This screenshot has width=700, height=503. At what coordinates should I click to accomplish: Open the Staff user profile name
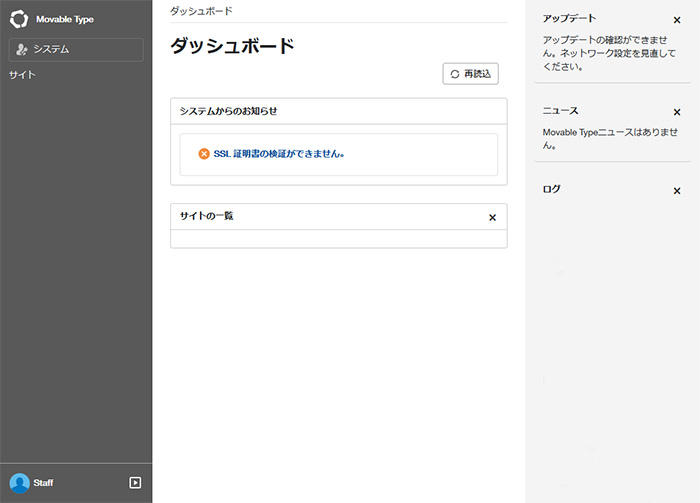(x=43, y=483)
